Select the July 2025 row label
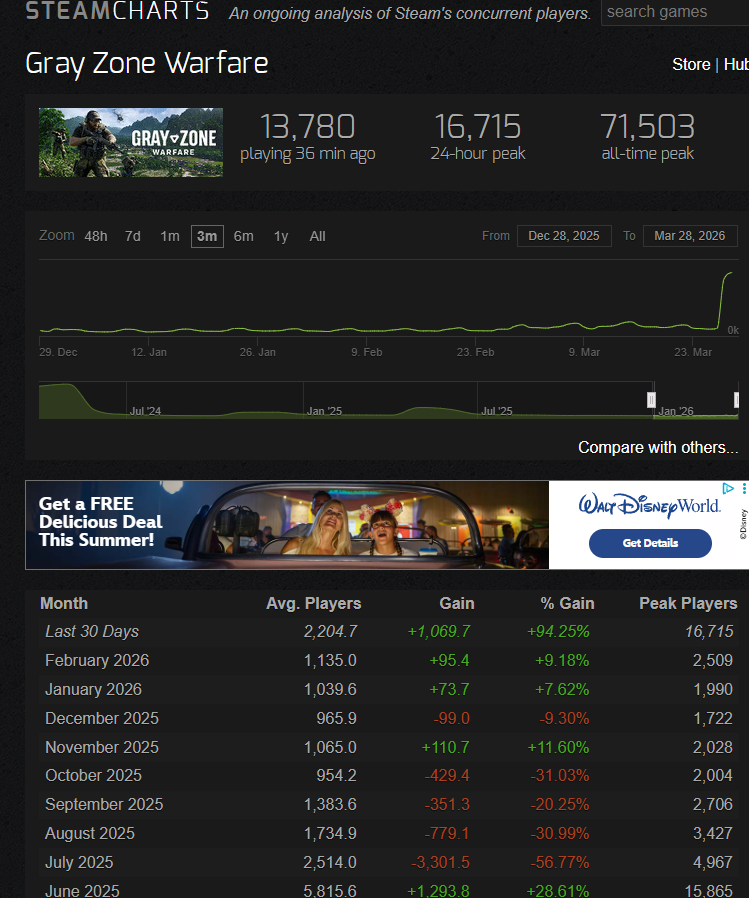Image resolution: width=749 pixels, height=898 pixels. 79,862
